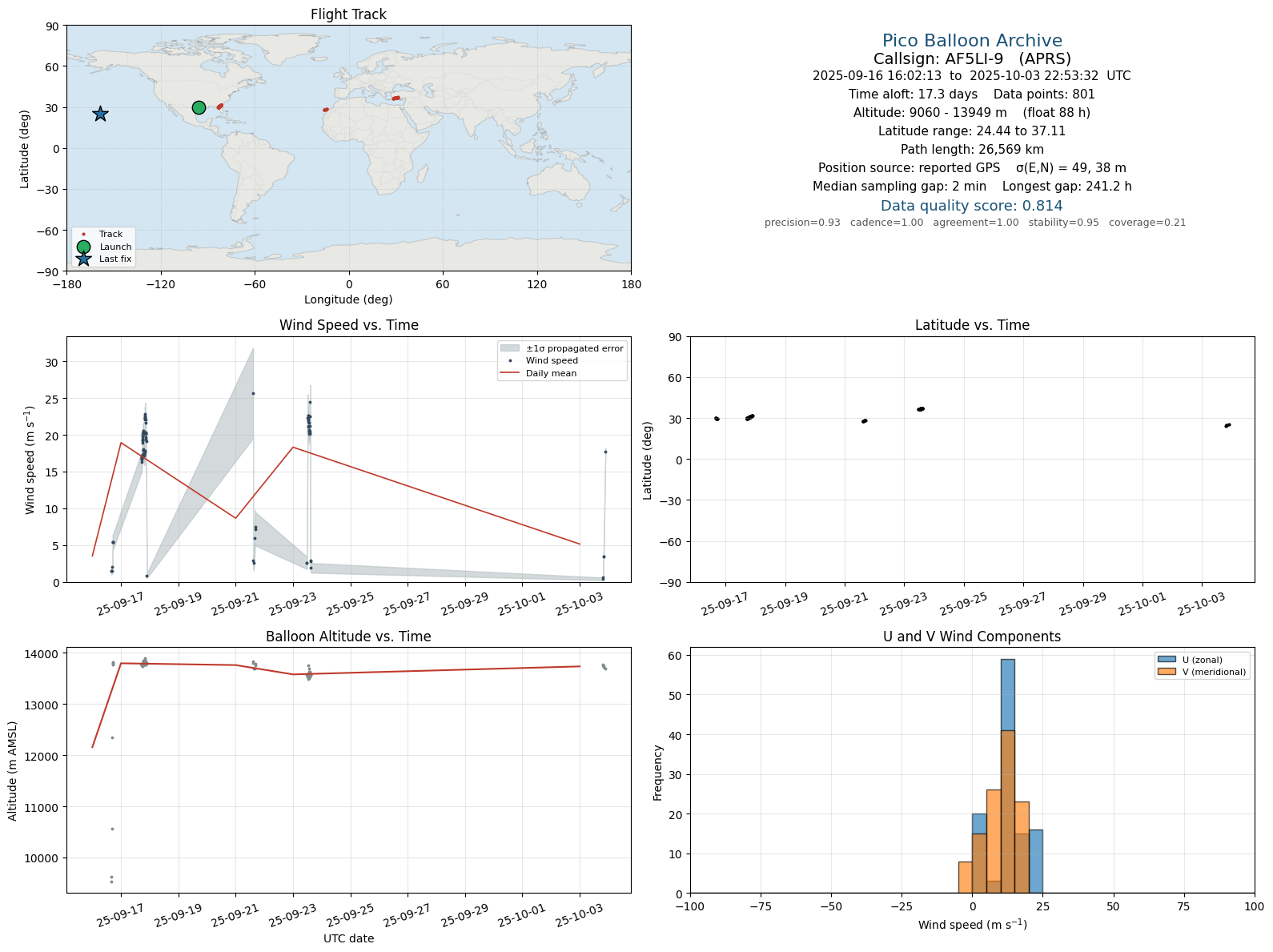Screen dimensions: 1273x952
Task: Click the 'Path length: 26,569 km' line
Action: click(x=972, y=150)
